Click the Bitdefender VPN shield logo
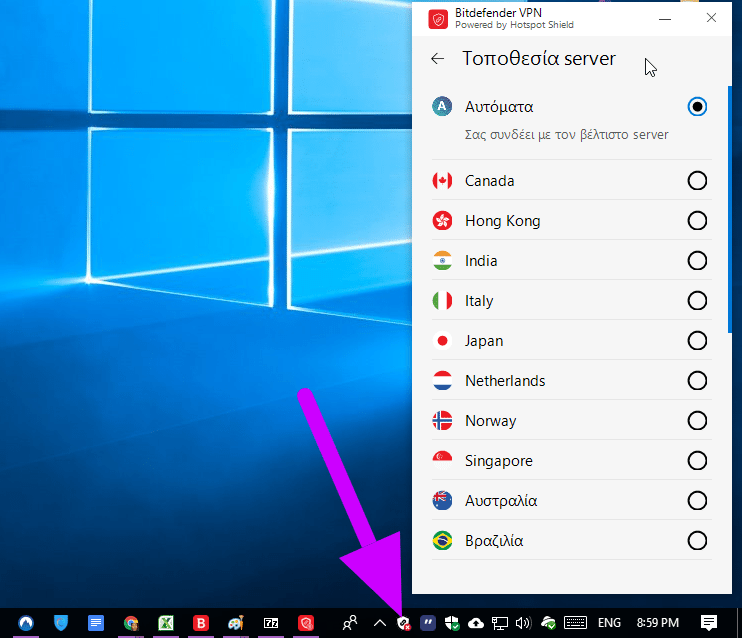The image size is (742, 638). click(x=438, y=19)
